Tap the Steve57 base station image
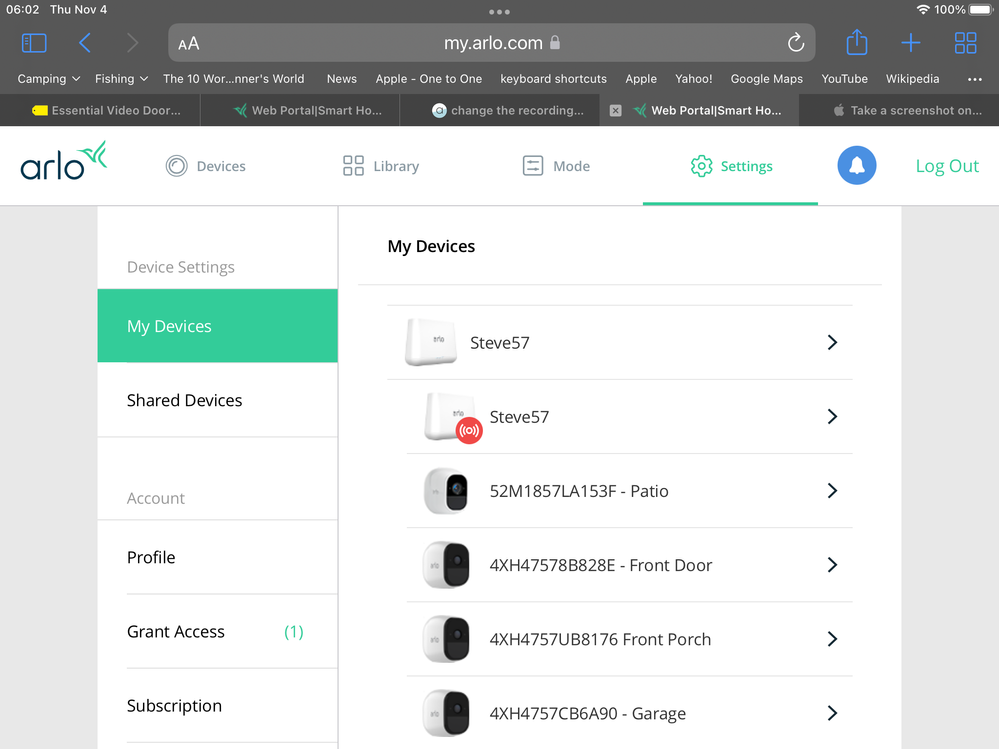 click(x=431, y=342)
